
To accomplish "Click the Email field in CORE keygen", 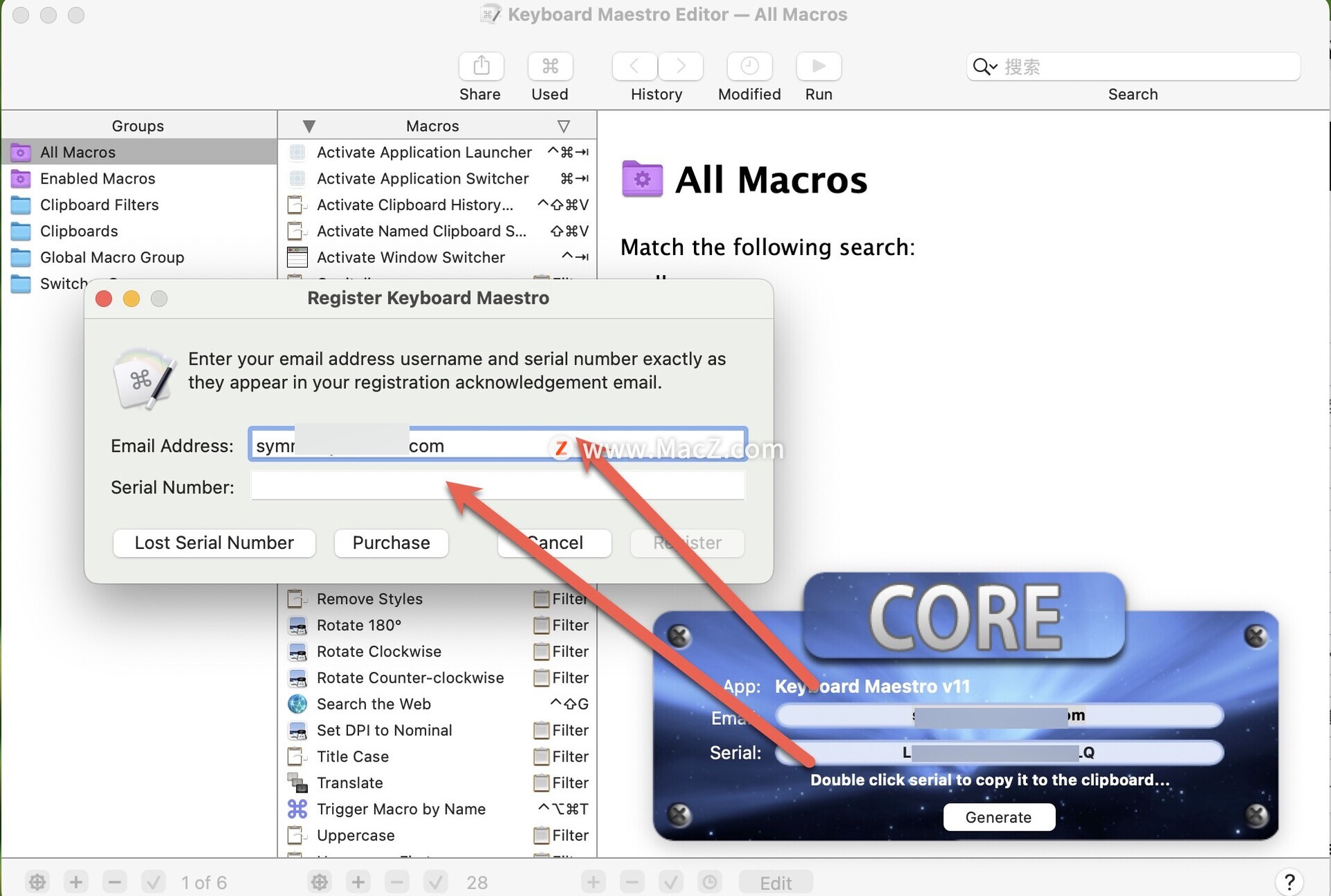I will [x=999, y=716].
